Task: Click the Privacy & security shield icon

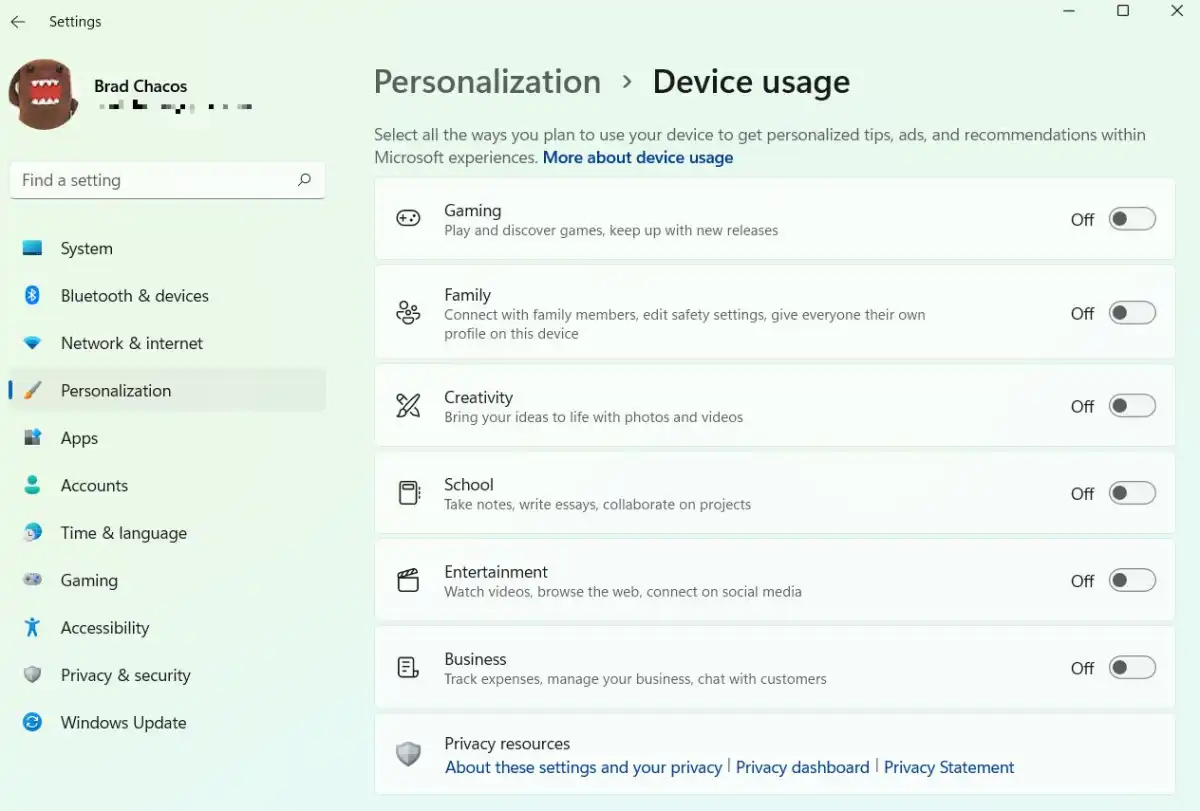Action: pyautogui.click(x=32, y=675)
